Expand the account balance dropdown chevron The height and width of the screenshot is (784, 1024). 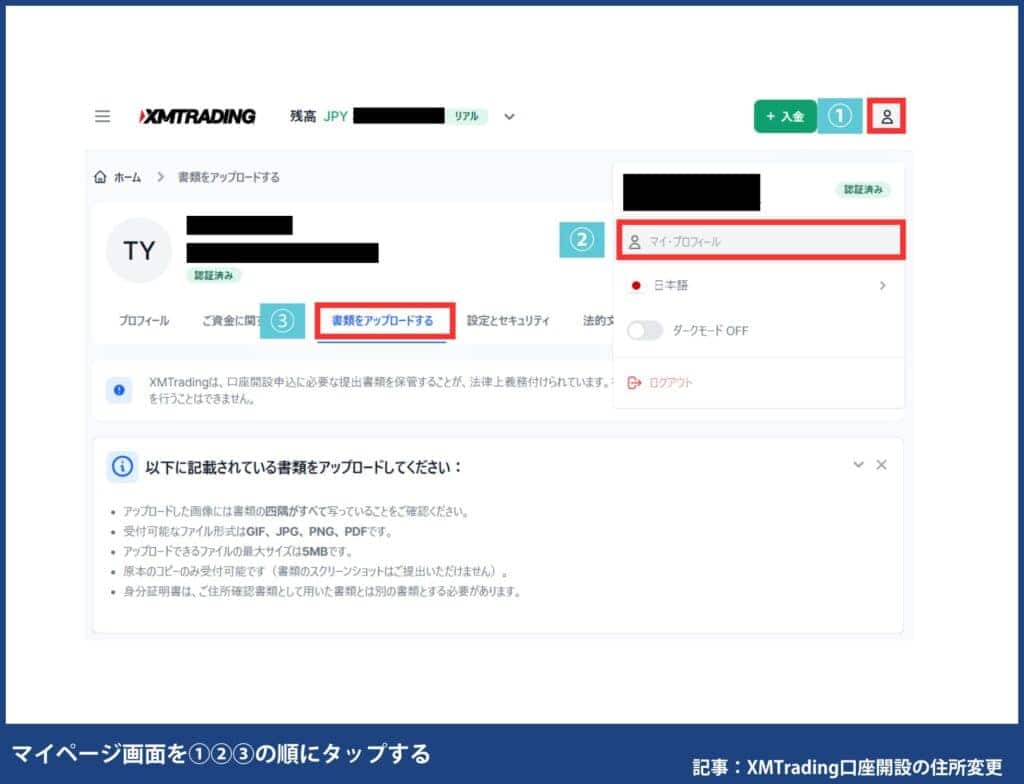(509, 117)
